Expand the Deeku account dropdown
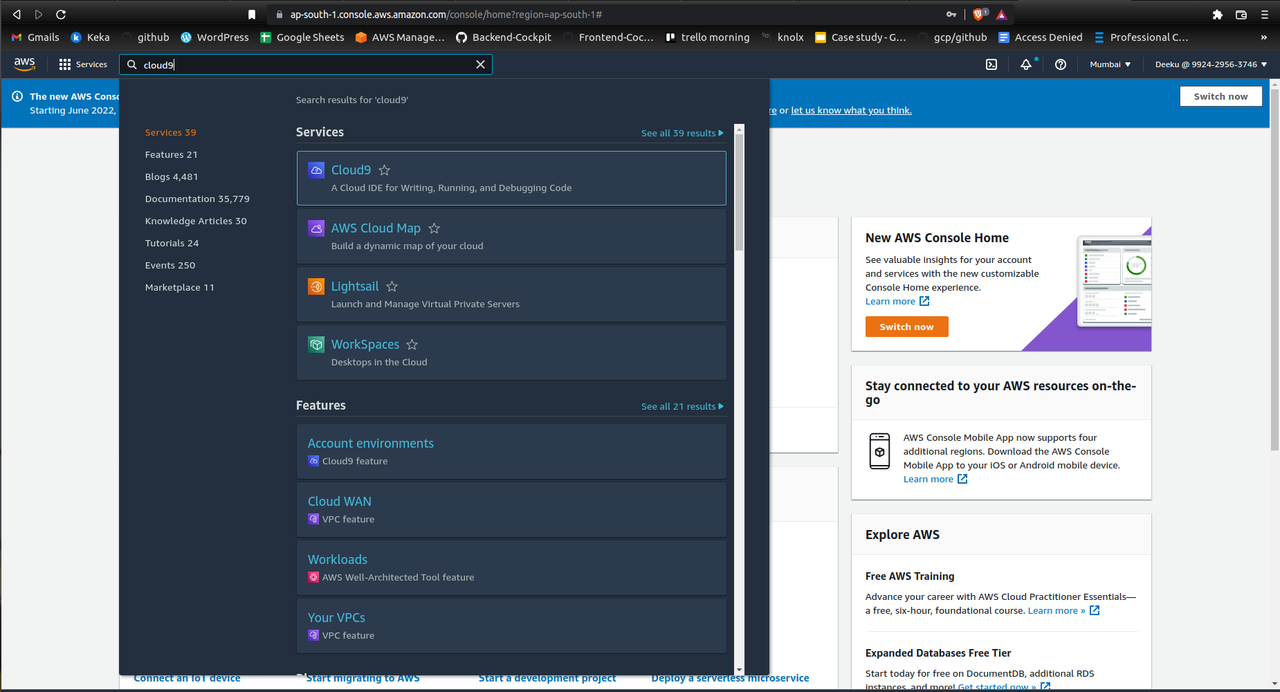 (x=1211, y=64)
